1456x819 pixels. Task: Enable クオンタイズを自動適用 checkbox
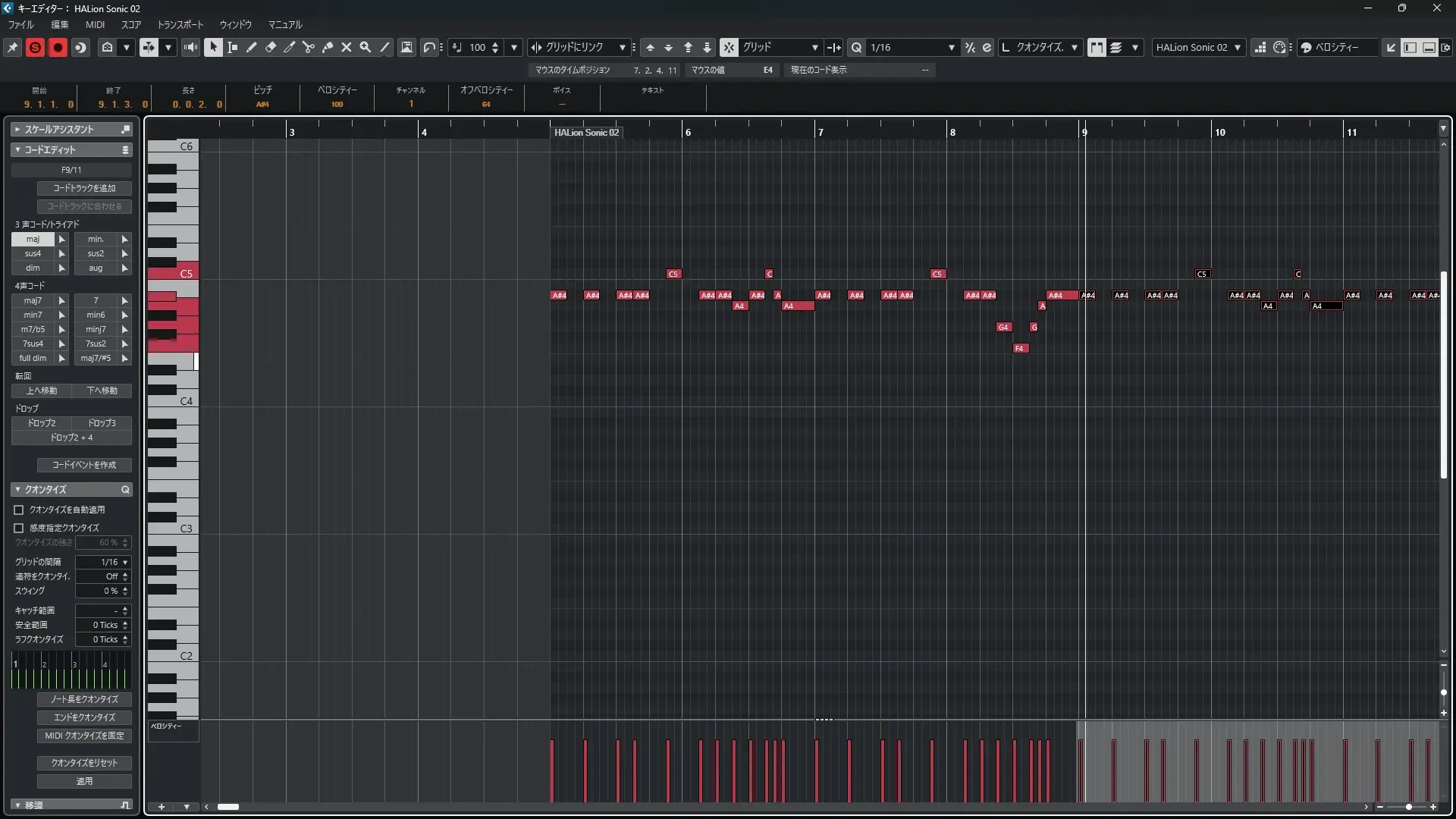(19, 510)
